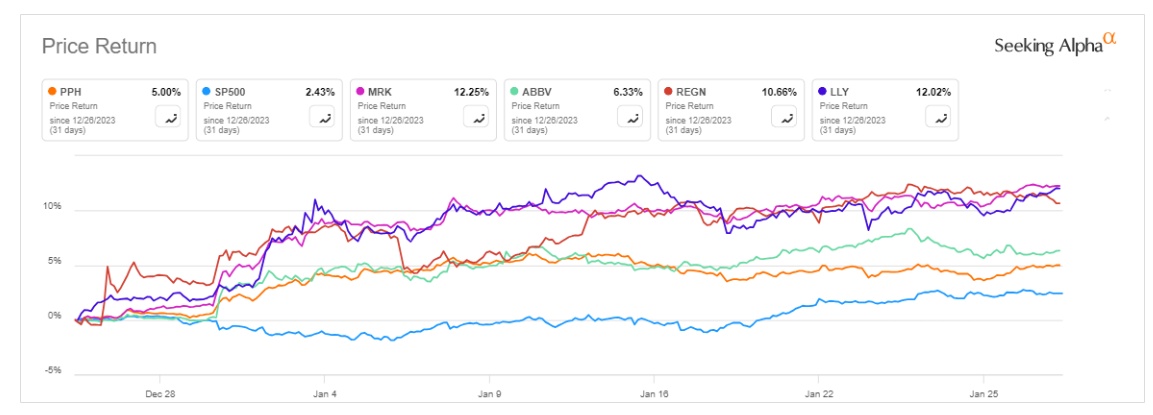The width and height of the screenshot is (1153, 415).
Task: Click the LLY chart line icon button
Action: coord(939,118)
